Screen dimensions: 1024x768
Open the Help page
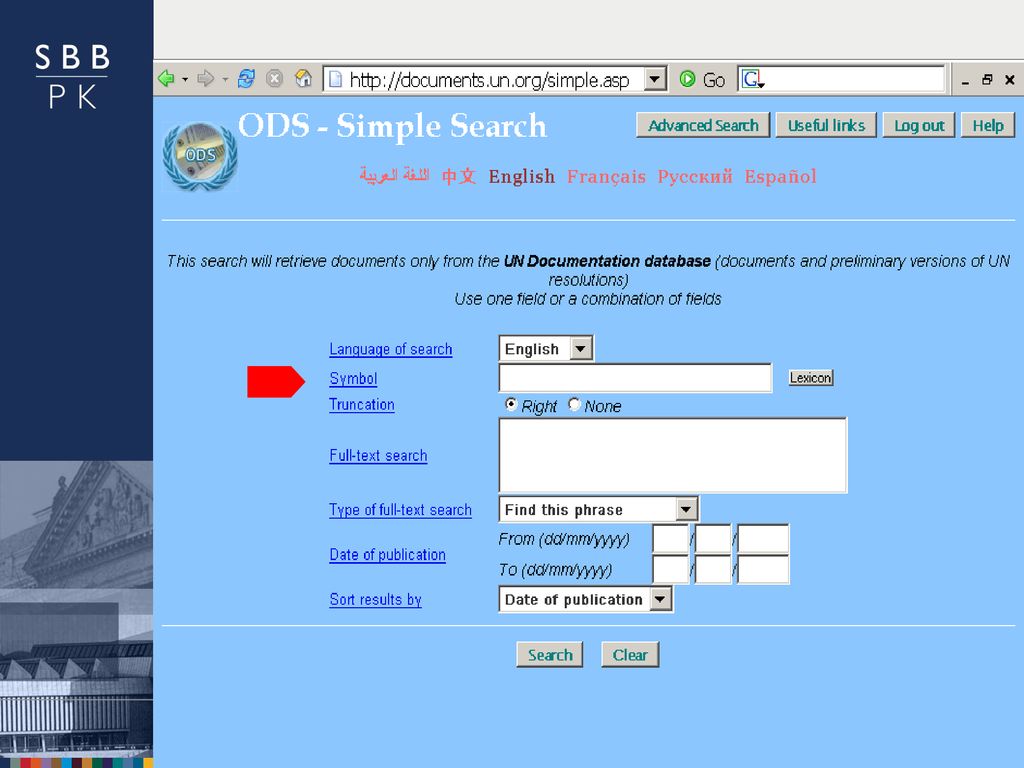pyautogui.click(x=987, y=125)
